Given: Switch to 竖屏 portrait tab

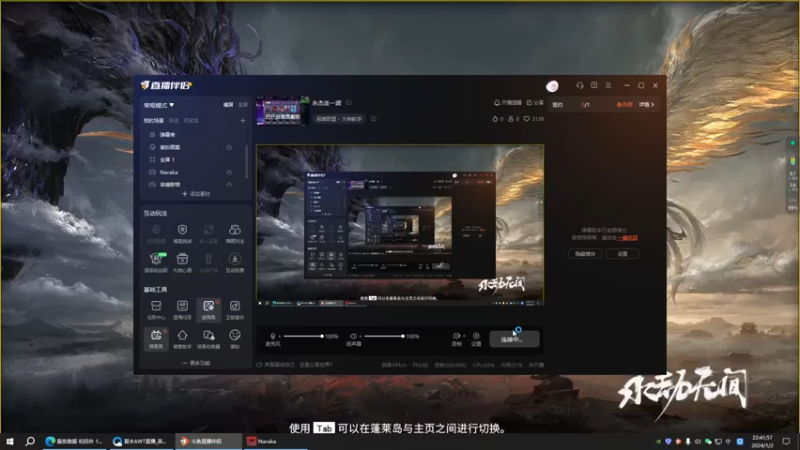Looking at the screenshot, I should pyautogui.click(x=243, y=105).
